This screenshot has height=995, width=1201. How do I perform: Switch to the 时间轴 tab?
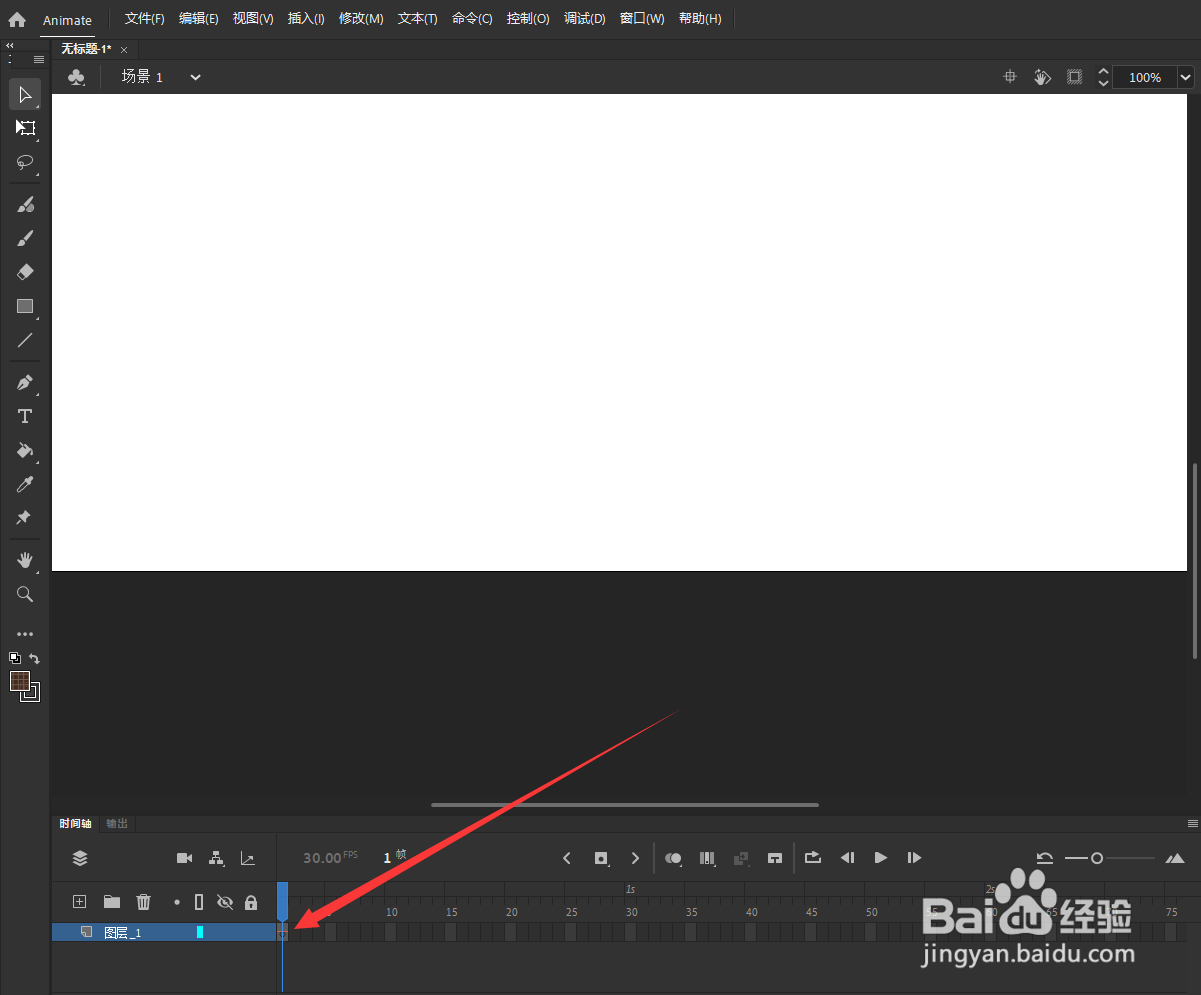point(75,824)
